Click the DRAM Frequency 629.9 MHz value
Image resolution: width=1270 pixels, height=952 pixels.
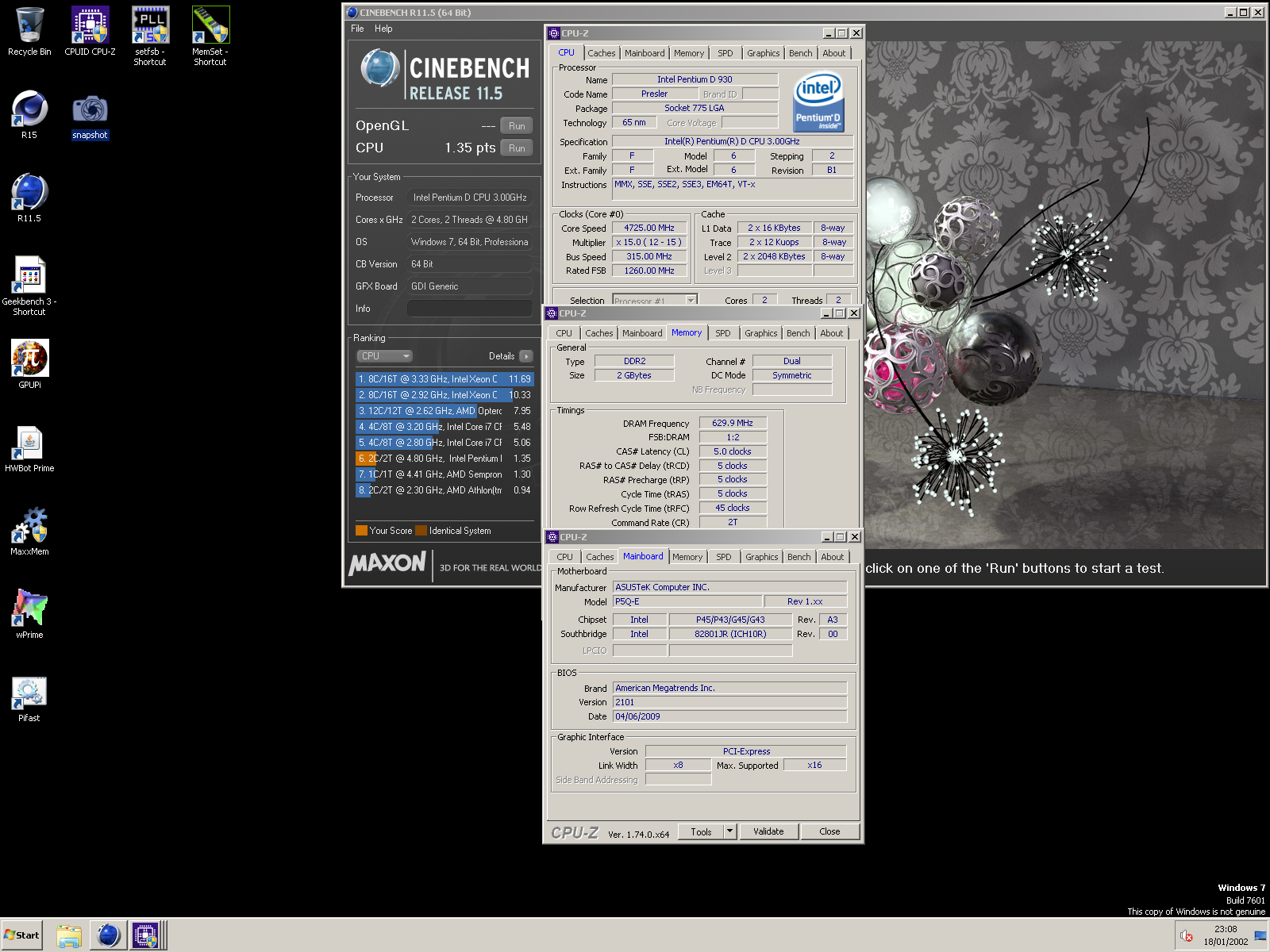pyautogui.click(x=733, y=423)
